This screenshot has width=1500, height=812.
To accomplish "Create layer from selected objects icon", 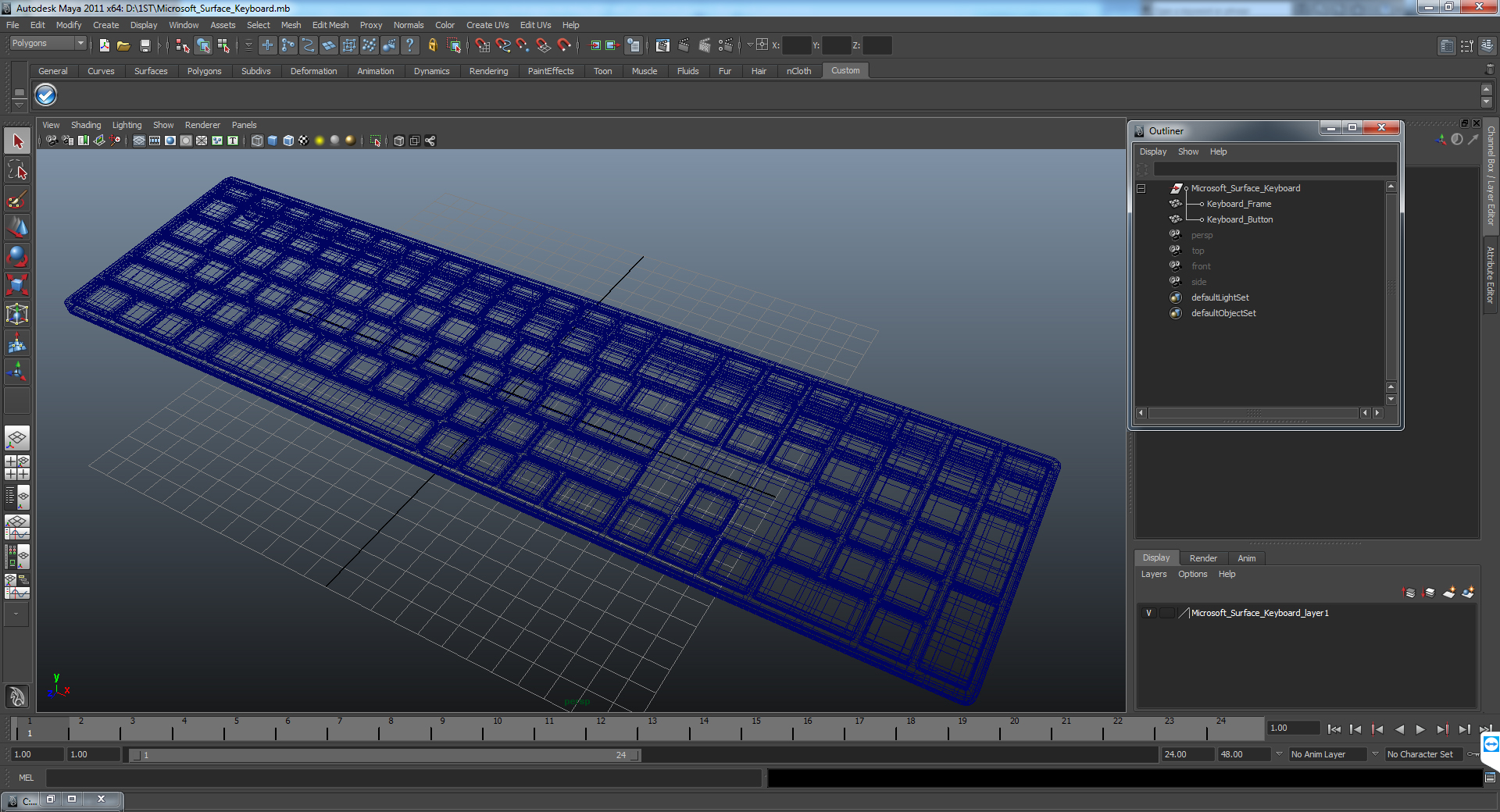I will 1468,593.
